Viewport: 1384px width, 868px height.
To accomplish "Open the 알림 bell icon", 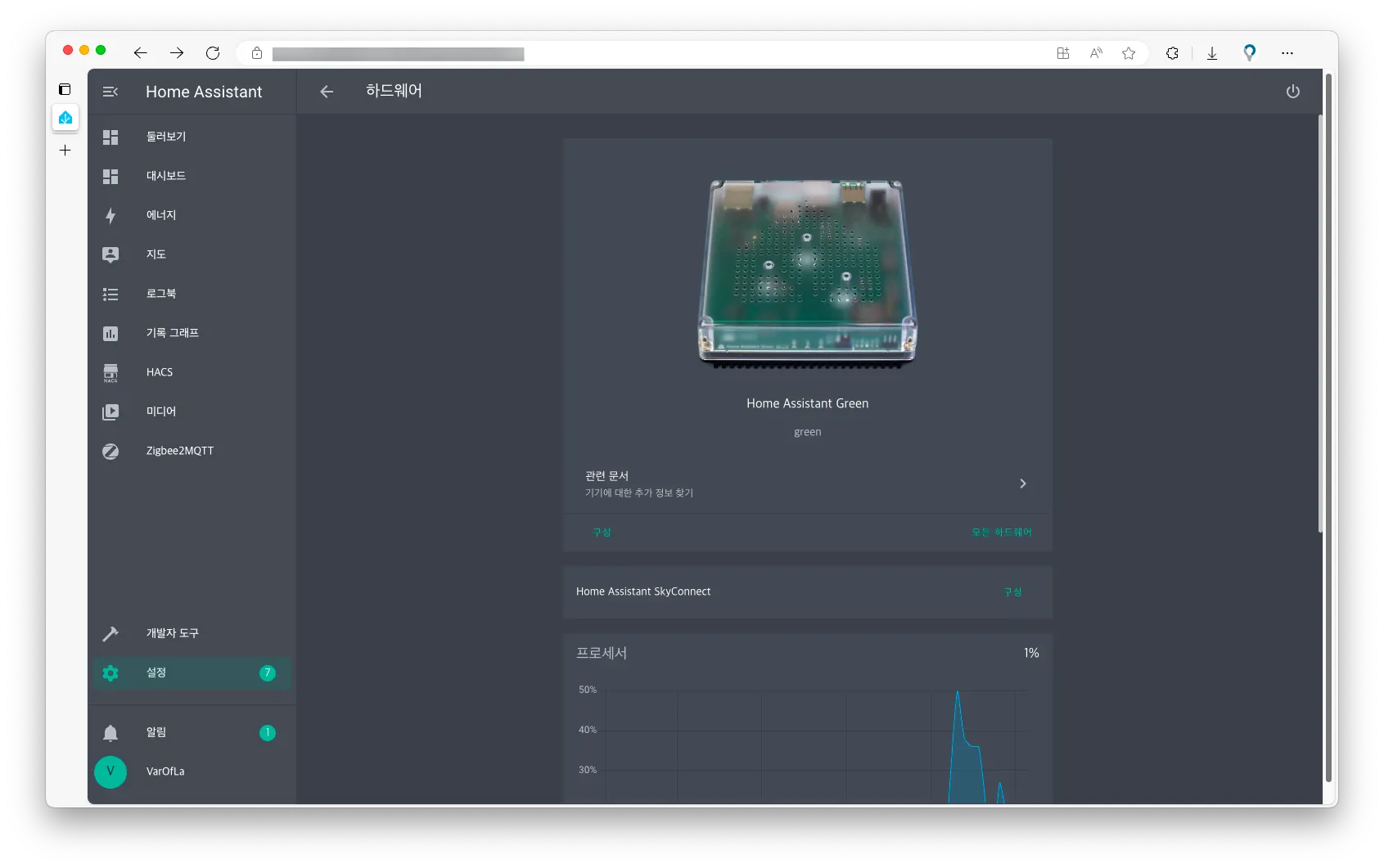I will pyautogui.click(x=110, y=732).
